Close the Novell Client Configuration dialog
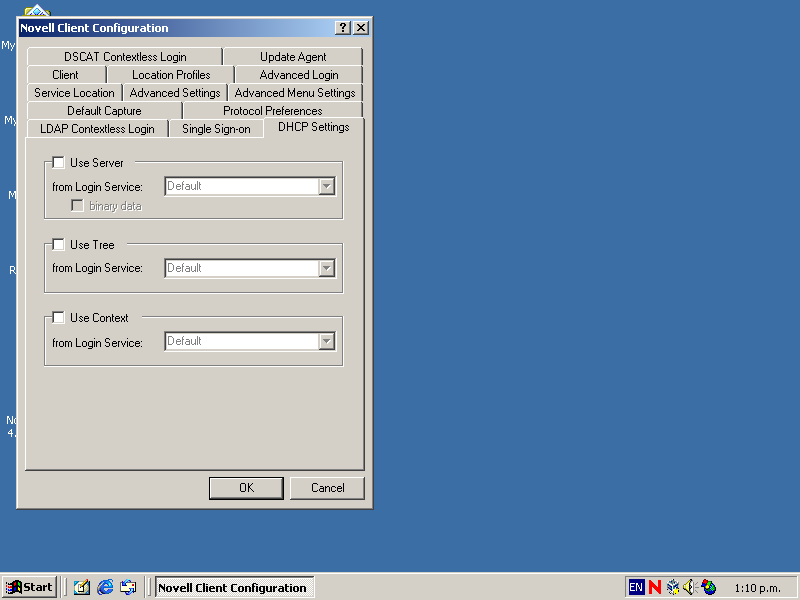The width and height of the screenshot is (800, 600). (361, 28)
